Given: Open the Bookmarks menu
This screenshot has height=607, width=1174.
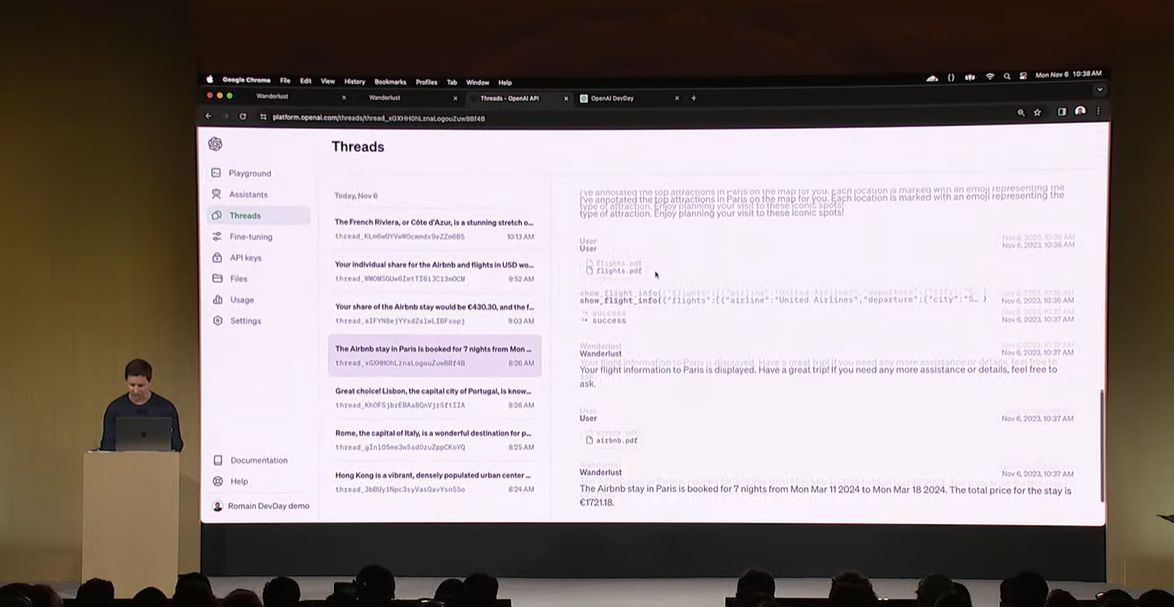Looking at the screenshot, I should click(390, 82).
